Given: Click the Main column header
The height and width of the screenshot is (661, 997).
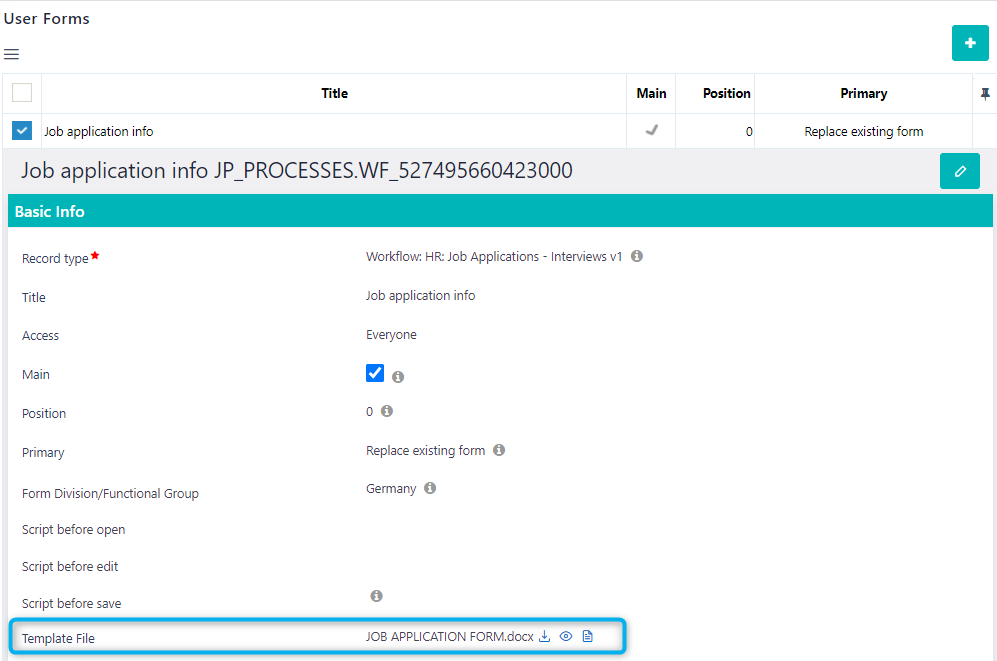Looking at the screenshot, I should (651, 93).
